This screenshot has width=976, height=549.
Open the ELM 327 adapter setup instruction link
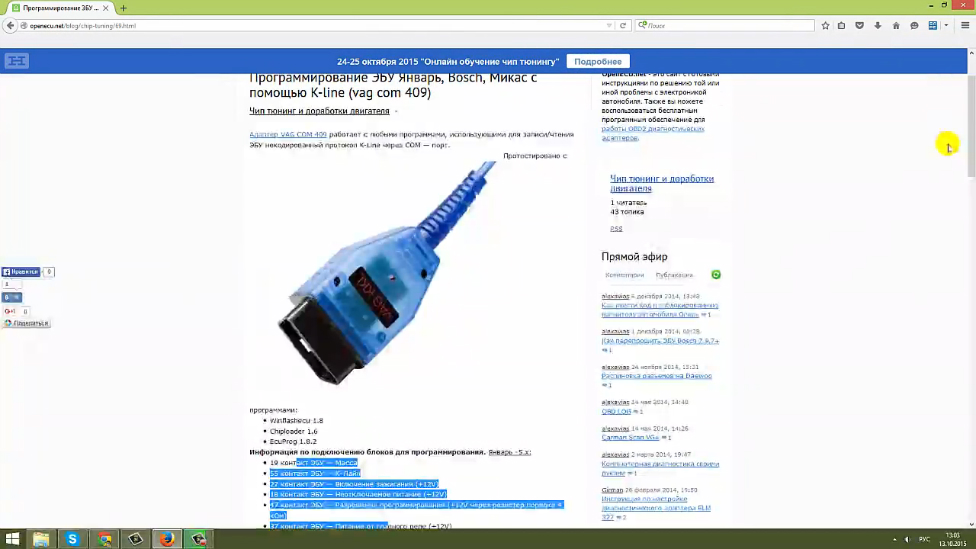pos(656,508)
